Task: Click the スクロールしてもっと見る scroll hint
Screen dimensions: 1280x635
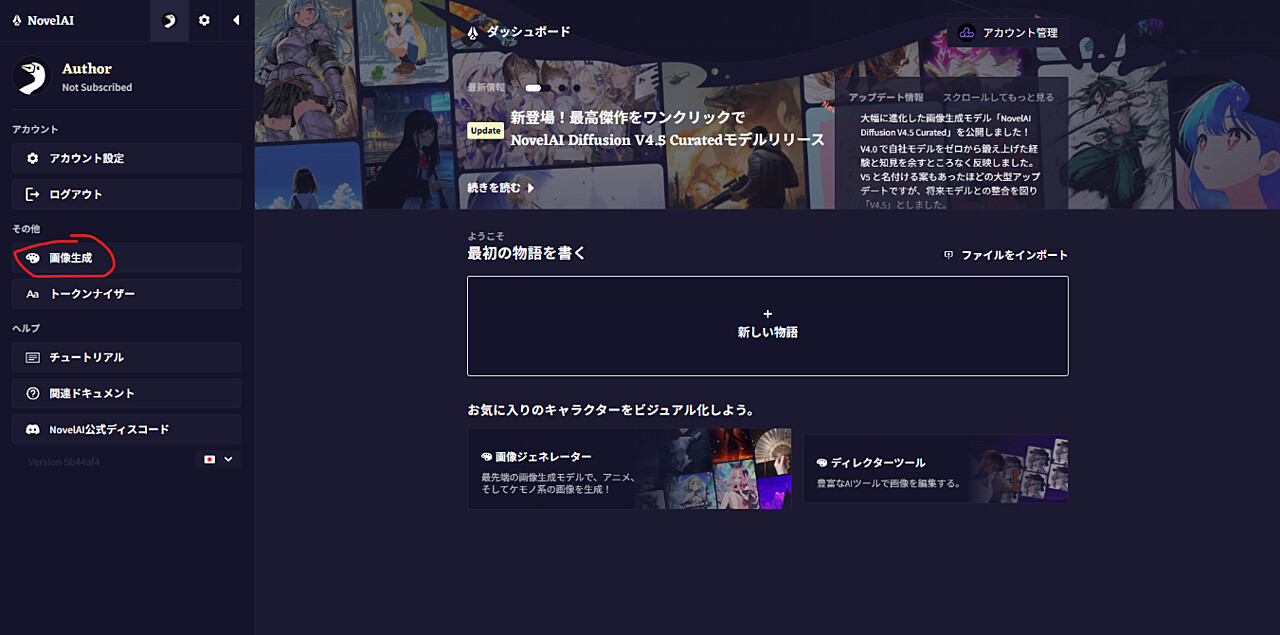Action: click(x=998, y=97)
